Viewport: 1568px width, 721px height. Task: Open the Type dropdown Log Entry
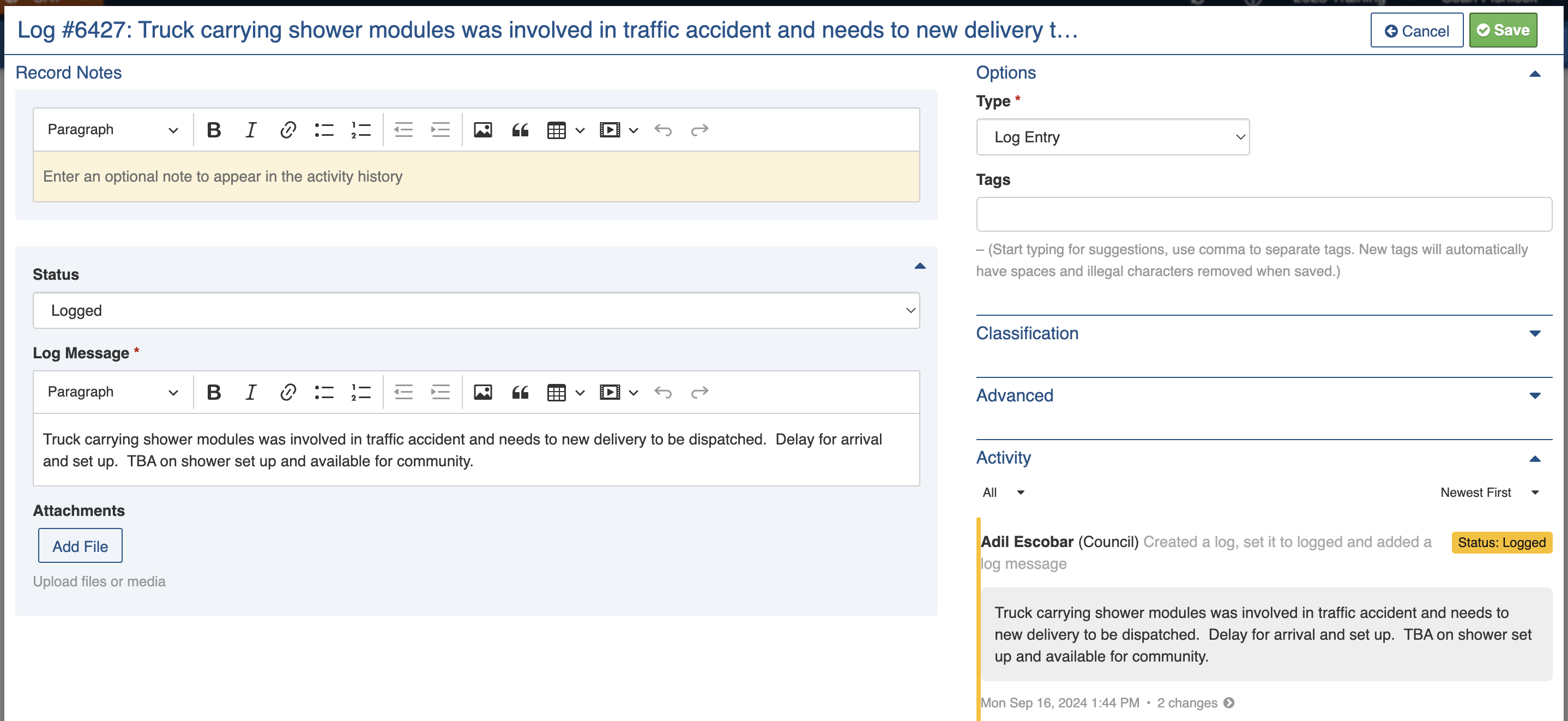click(1112, 137)
